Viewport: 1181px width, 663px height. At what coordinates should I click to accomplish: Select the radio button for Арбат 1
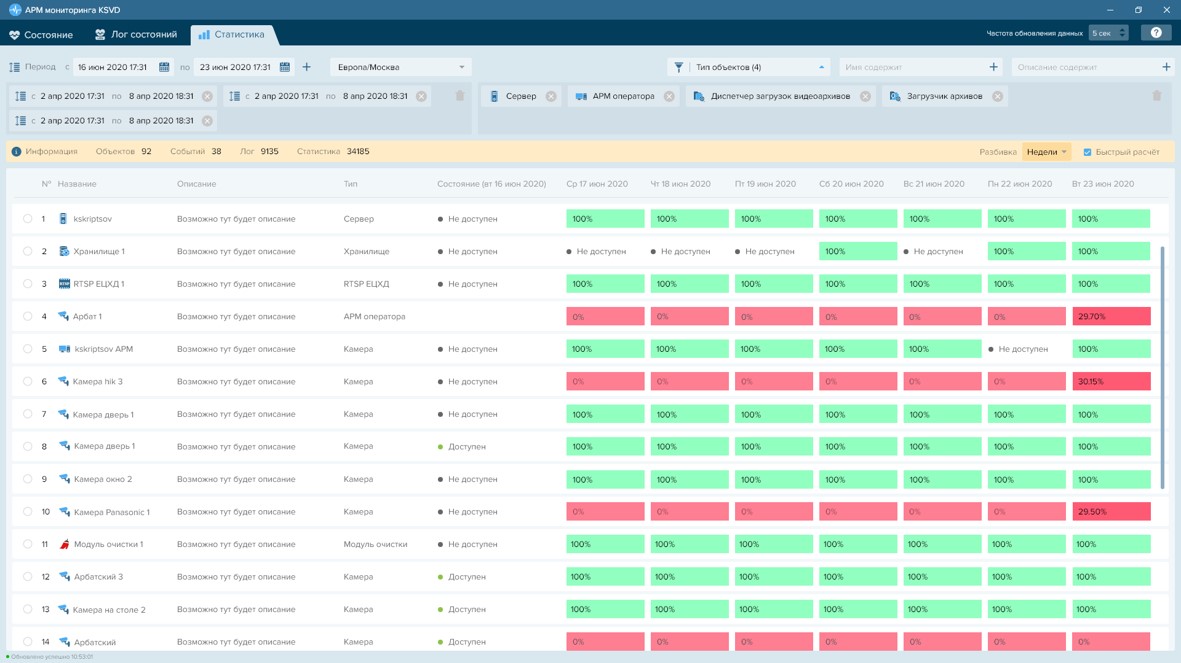pos(28,317)
